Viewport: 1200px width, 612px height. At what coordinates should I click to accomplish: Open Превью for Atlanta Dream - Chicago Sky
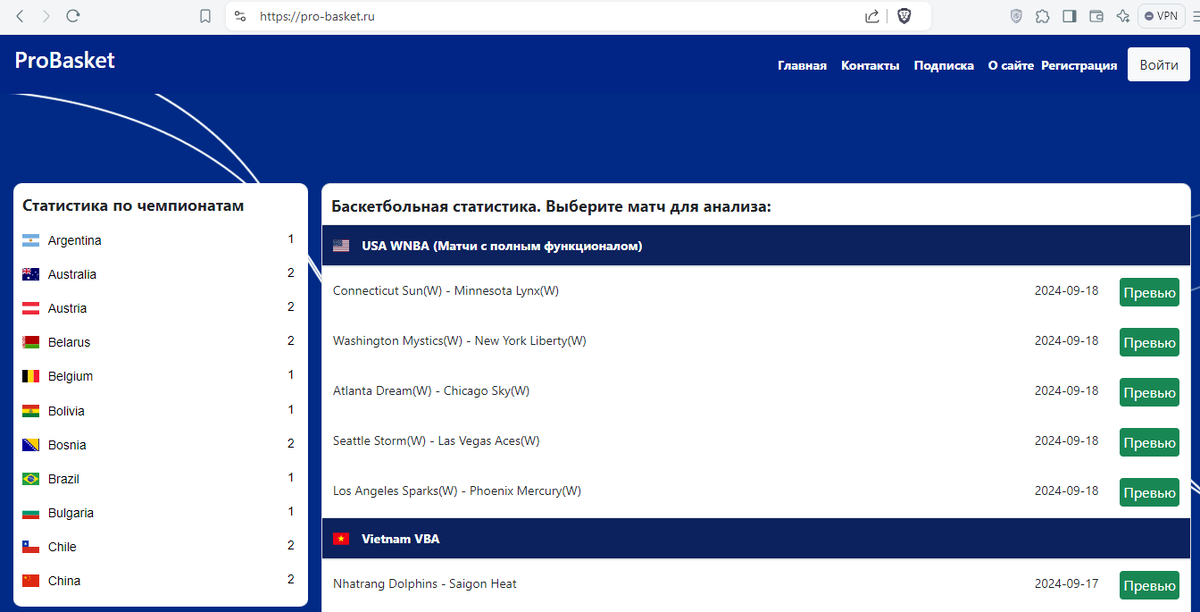coord(1149,392)
